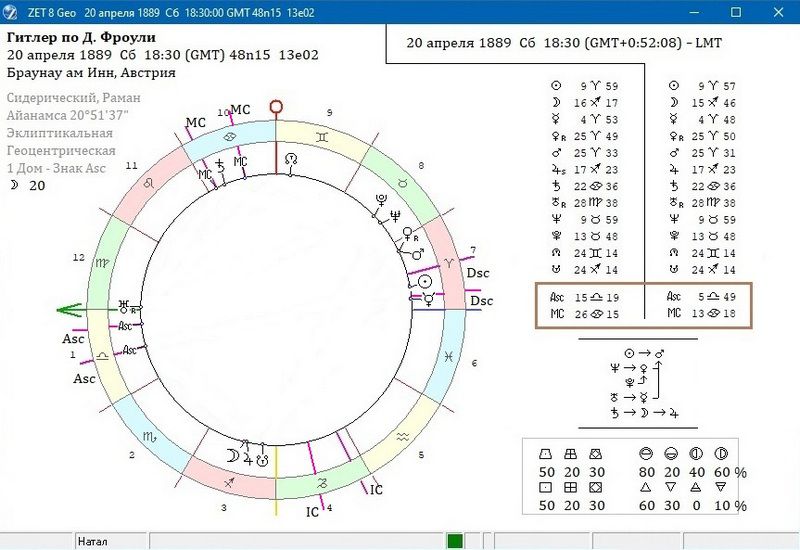This screenshot has width=800, height=550.
Task: Select the Scorpio sign glyph on the zodiac ring
Action: pos(149,437)
